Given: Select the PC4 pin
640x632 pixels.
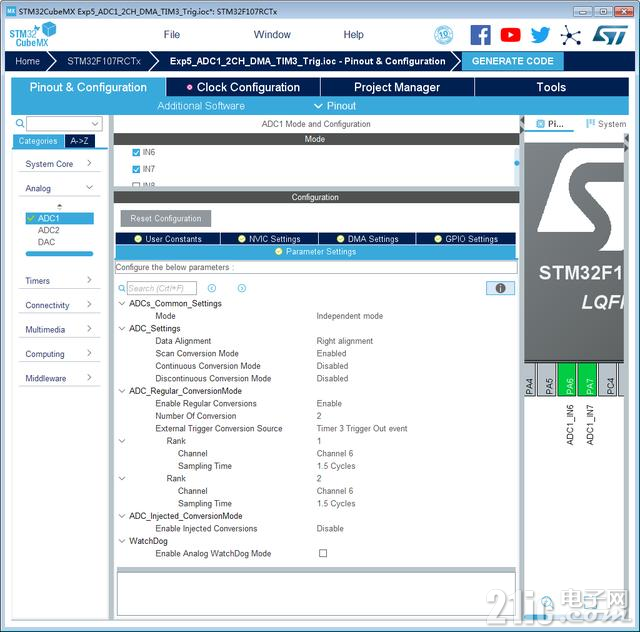Looking at the screenshot, I should (610, 380).
